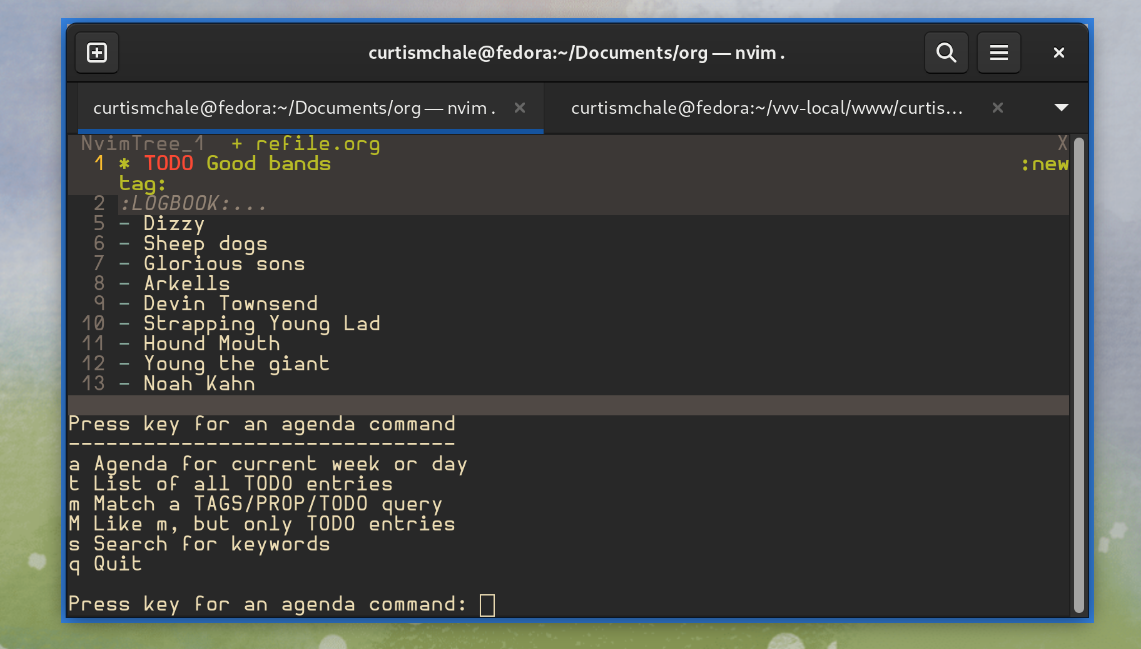Image resolution: width=1141 pixels, height=649 pixels.
Task: Open the terminal search icon
Action: [x=945, y=53]
